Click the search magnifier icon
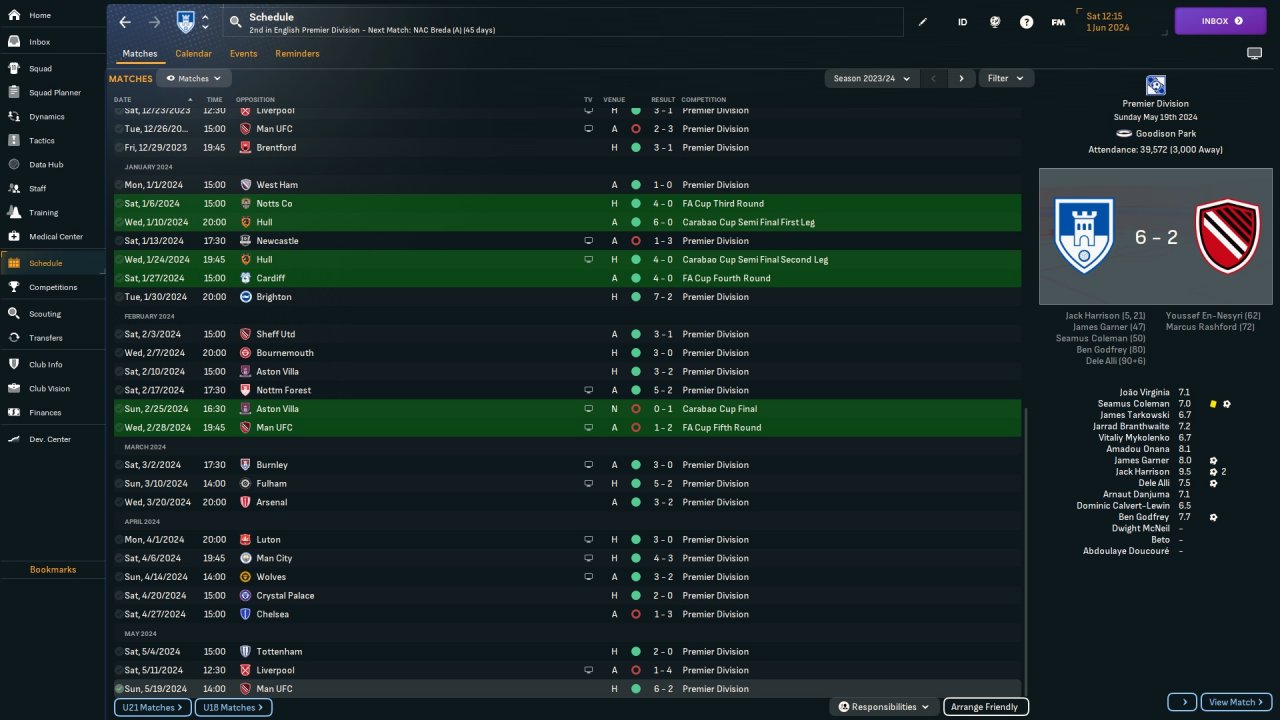This screenshot has width=1280, height=720. click(x=235, y=22)
